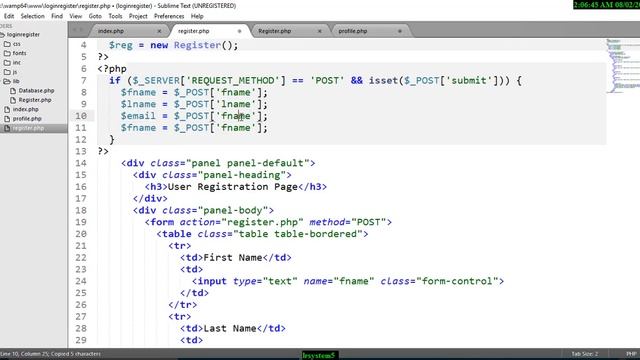This screenshot has height=360, width=640.
Task: Click the isset keyword on line 7
Action: [383, 80]
